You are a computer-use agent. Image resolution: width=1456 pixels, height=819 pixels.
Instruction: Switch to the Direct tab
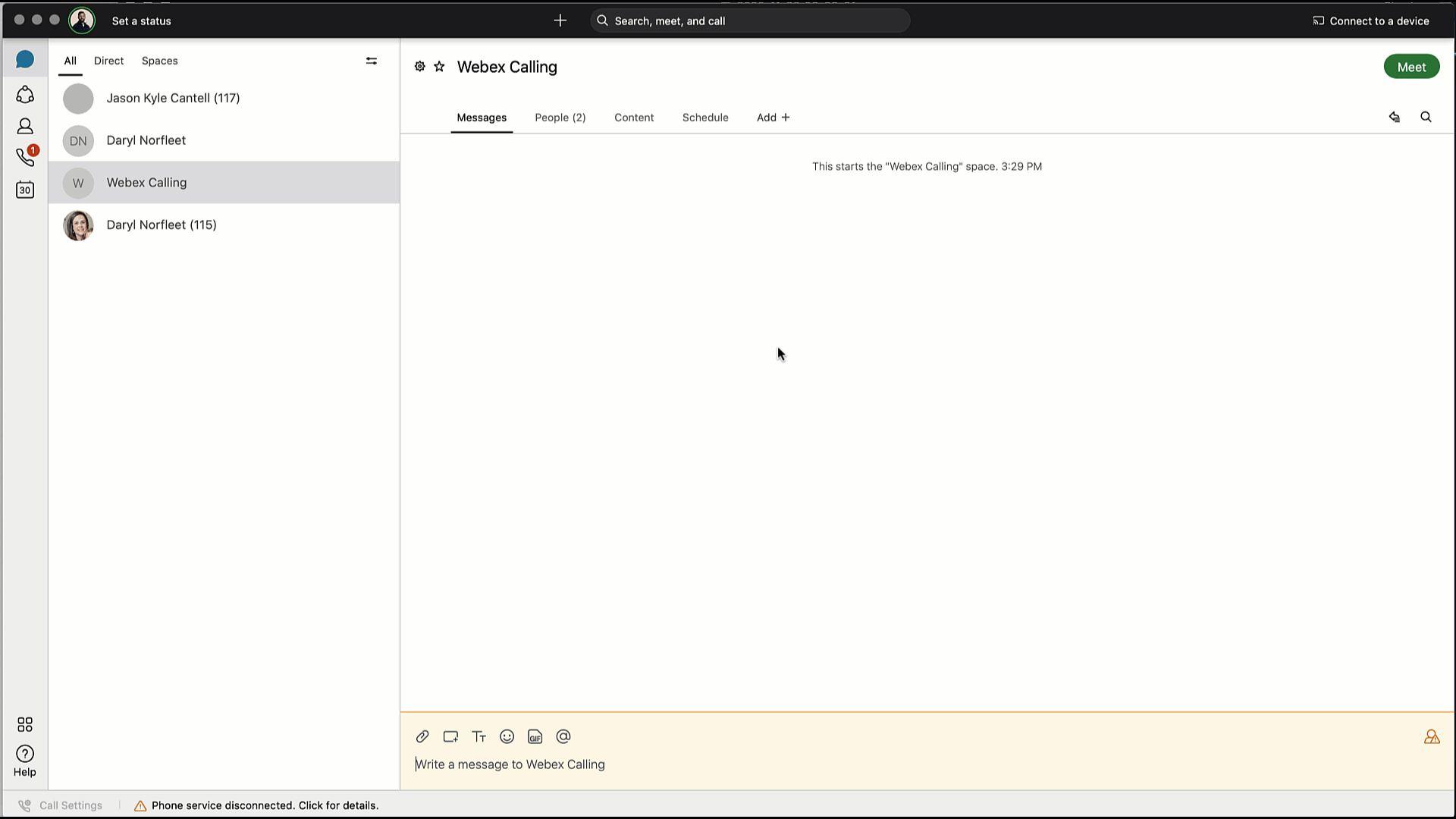108,61
